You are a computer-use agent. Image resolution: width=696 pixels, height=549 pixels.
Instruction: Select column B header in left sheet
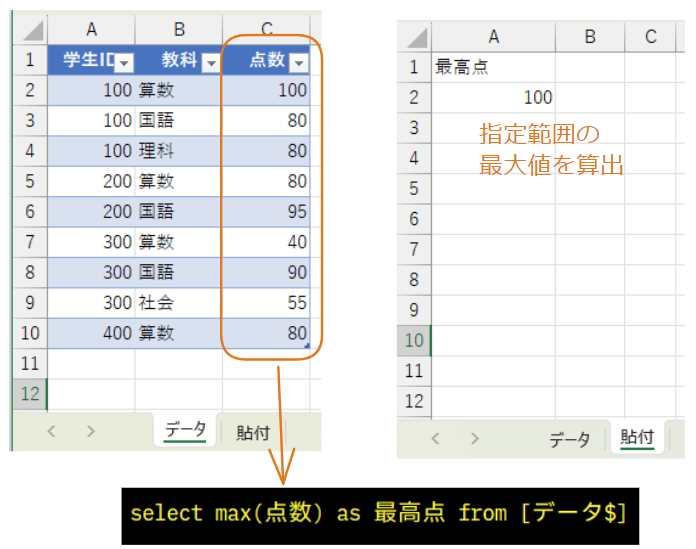tap(178, 30)
